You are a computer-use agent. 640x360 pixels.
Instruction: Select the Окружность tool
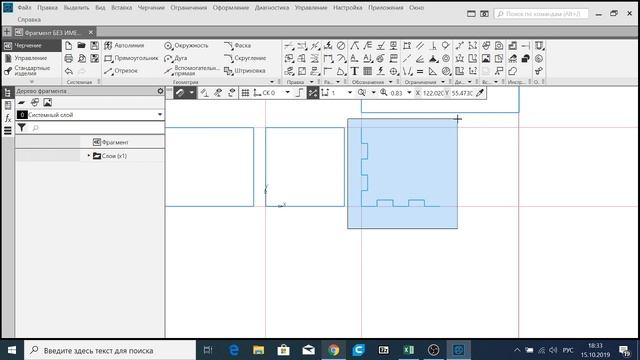[186, 46]
